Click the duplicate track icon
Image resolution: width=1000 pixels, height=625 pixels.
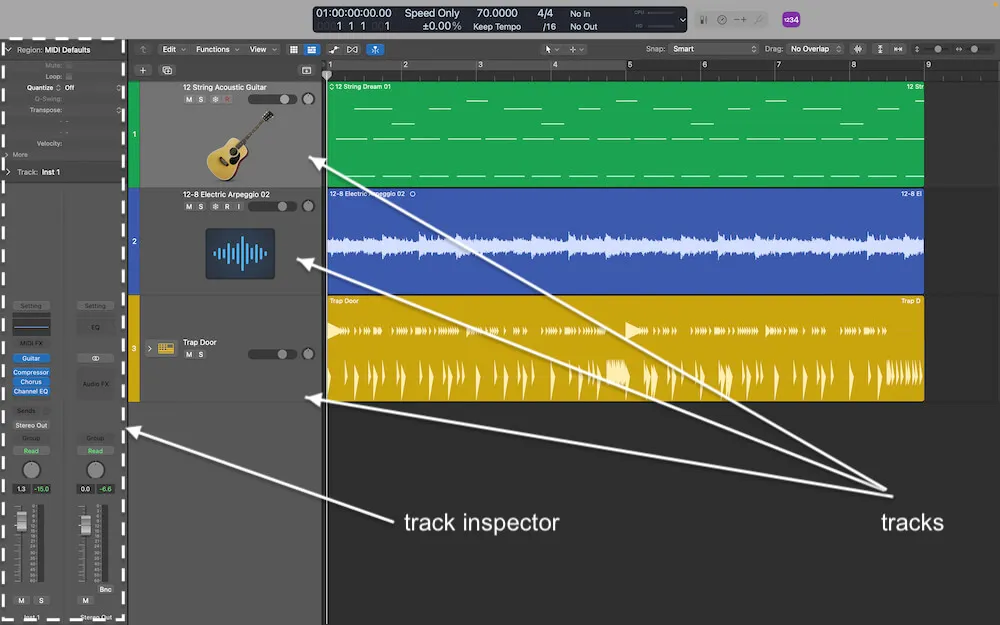coord(167,71)
